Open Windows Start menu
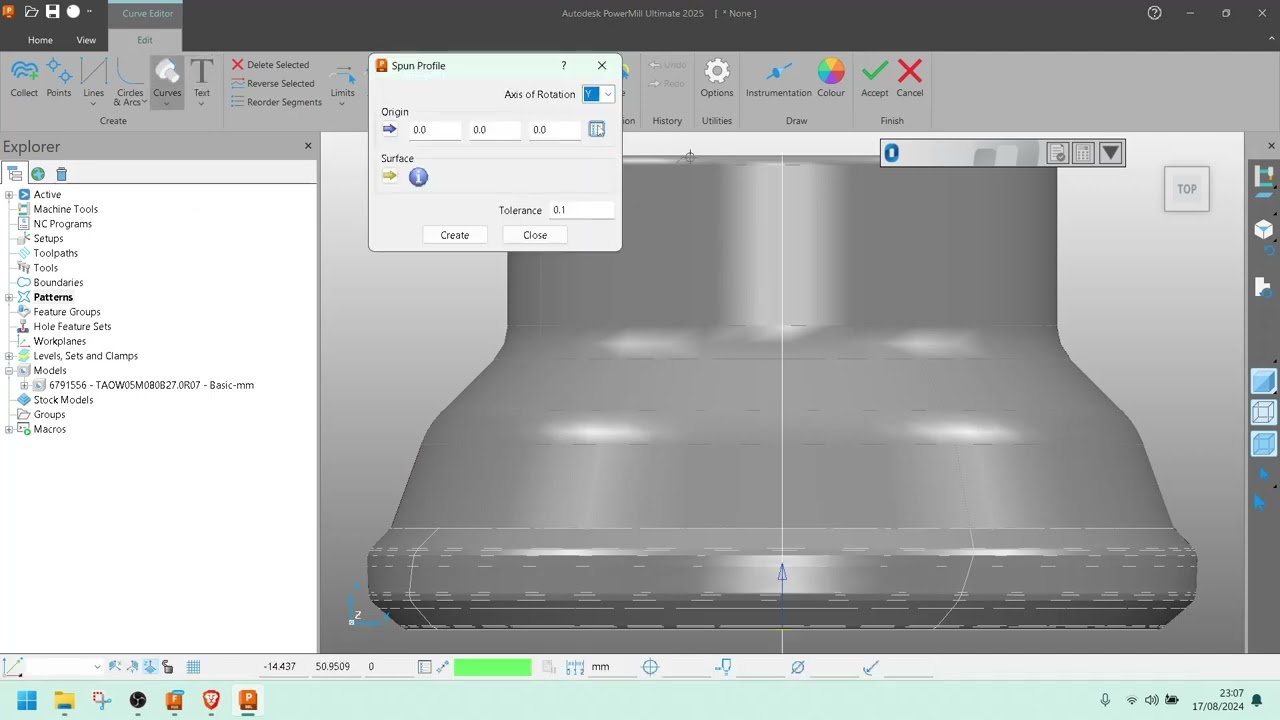 pyautogui.click(x=27, y=701)
